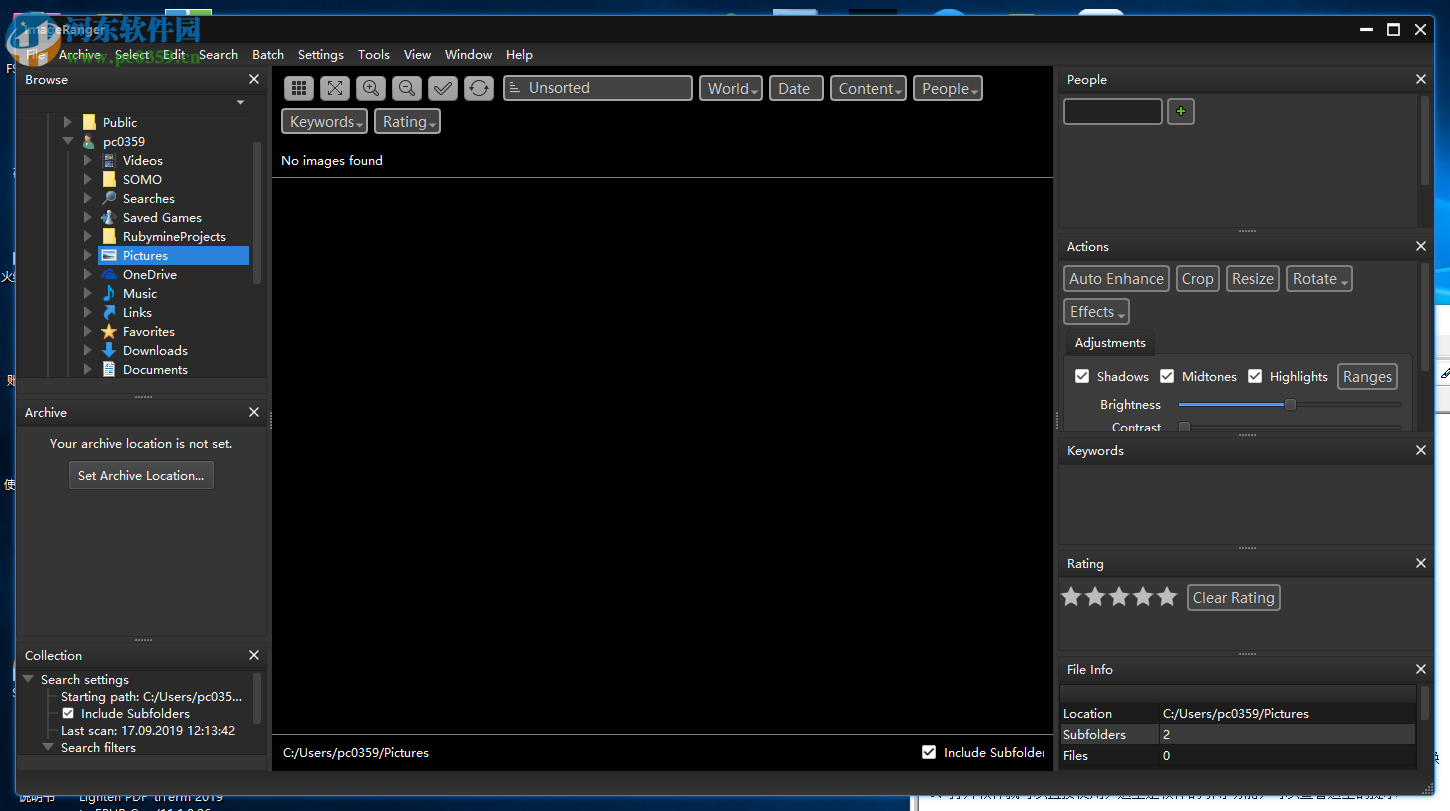Expand the Pictures folder in Browse tree
Screen dimensions: 1450x811
88,255
